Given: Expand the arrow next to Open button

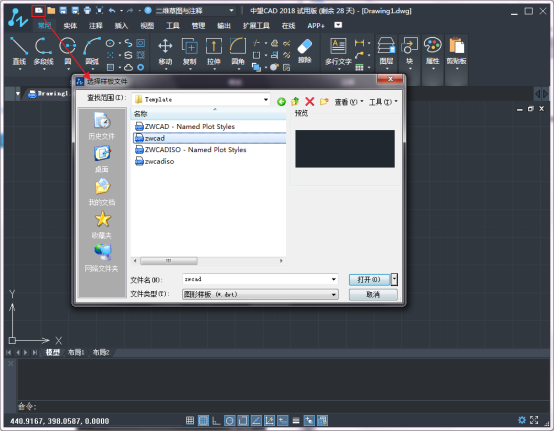Looking at the screenshot, I should (395, 279).
